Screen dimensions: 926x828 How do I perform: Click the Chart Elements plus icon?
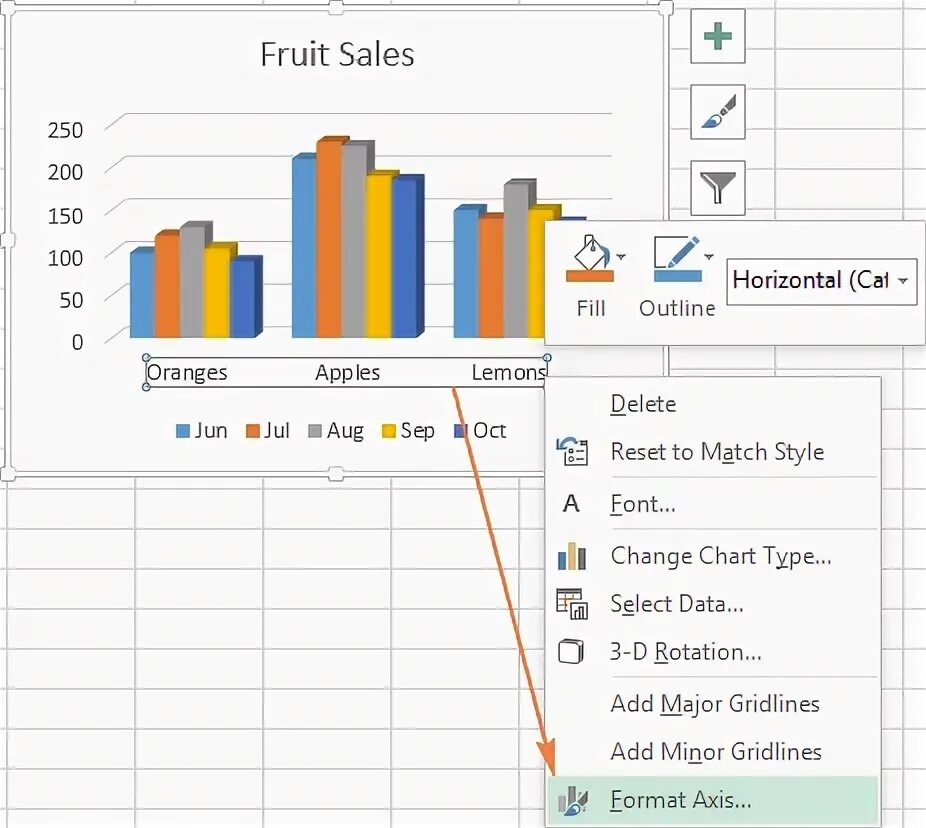point(718,38)
